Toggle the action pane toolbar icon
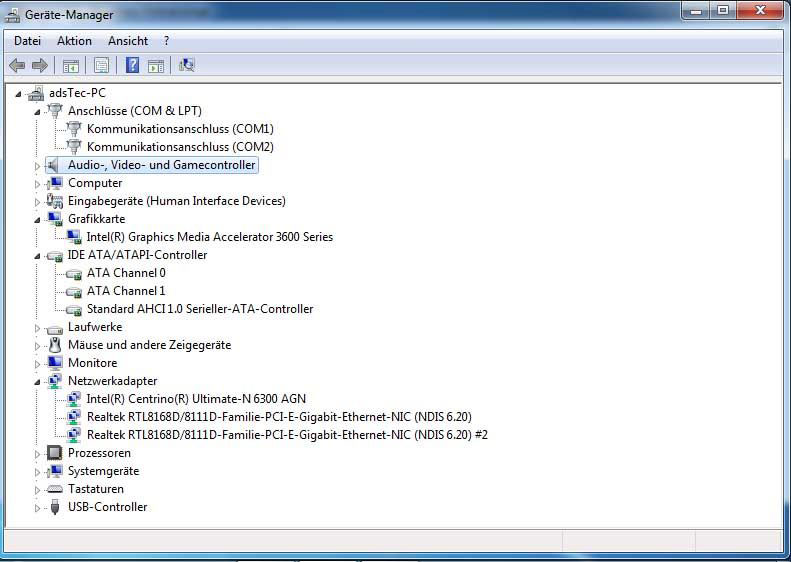 click(x=156, y=66)
